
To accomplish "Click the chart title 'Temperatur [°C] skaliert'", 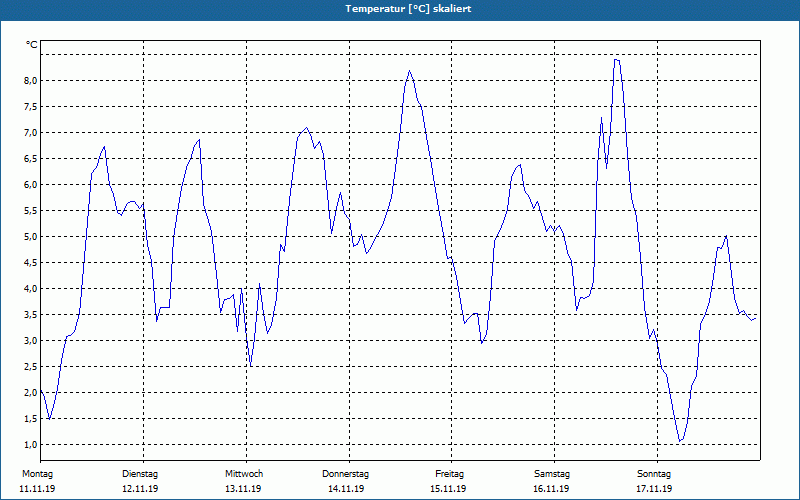I will pyautogui.click(x=408, y=9).
